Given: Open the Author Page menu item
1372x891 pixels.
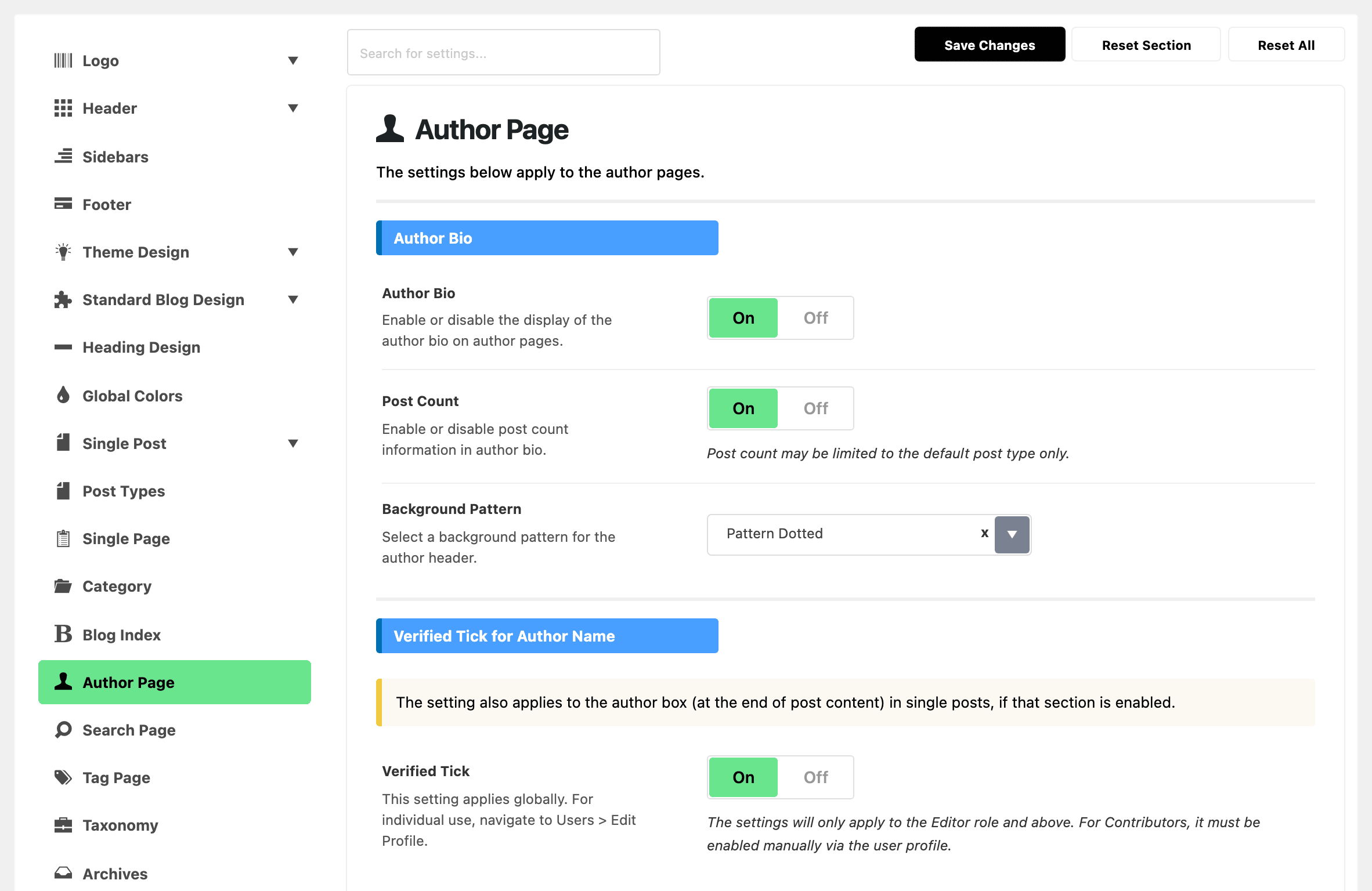Looking at the screenshot, I should (x=175, y=682).
